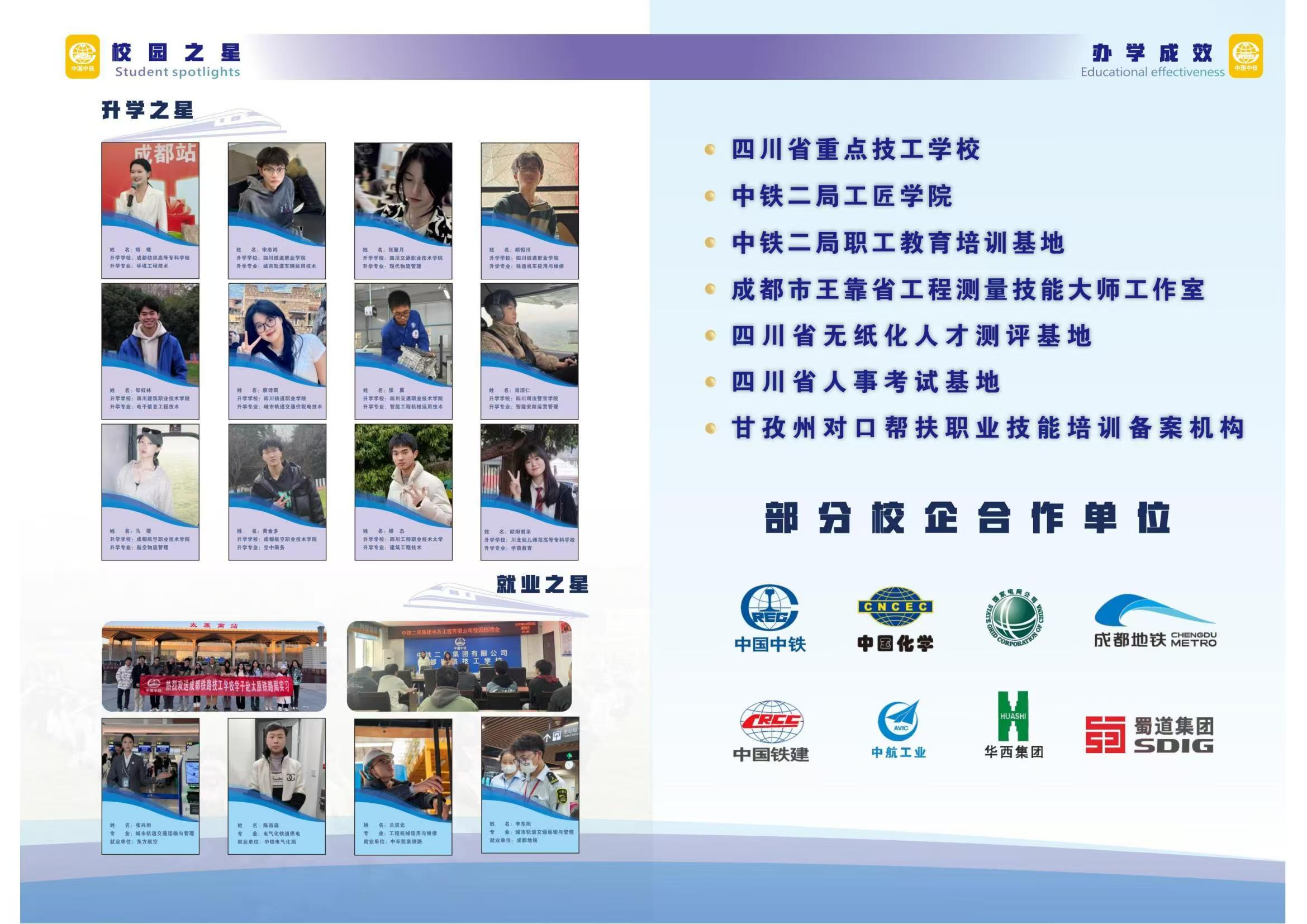Click the Educational effectiveness subtitle
Viewport: 1307px width, 924px height.
1153,72
